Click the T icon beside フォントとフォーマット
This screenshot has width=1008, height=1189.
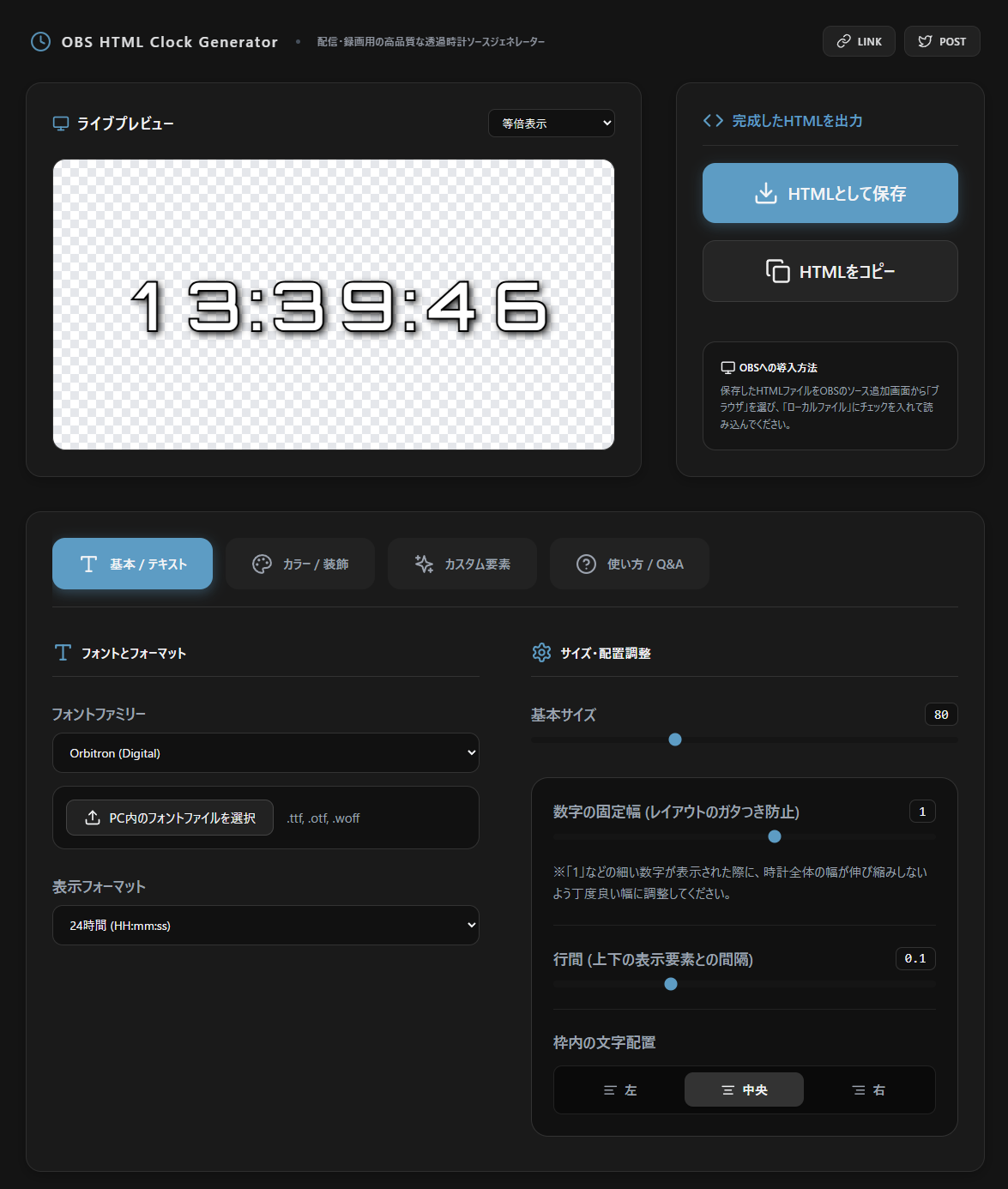[x=63, y=653]
